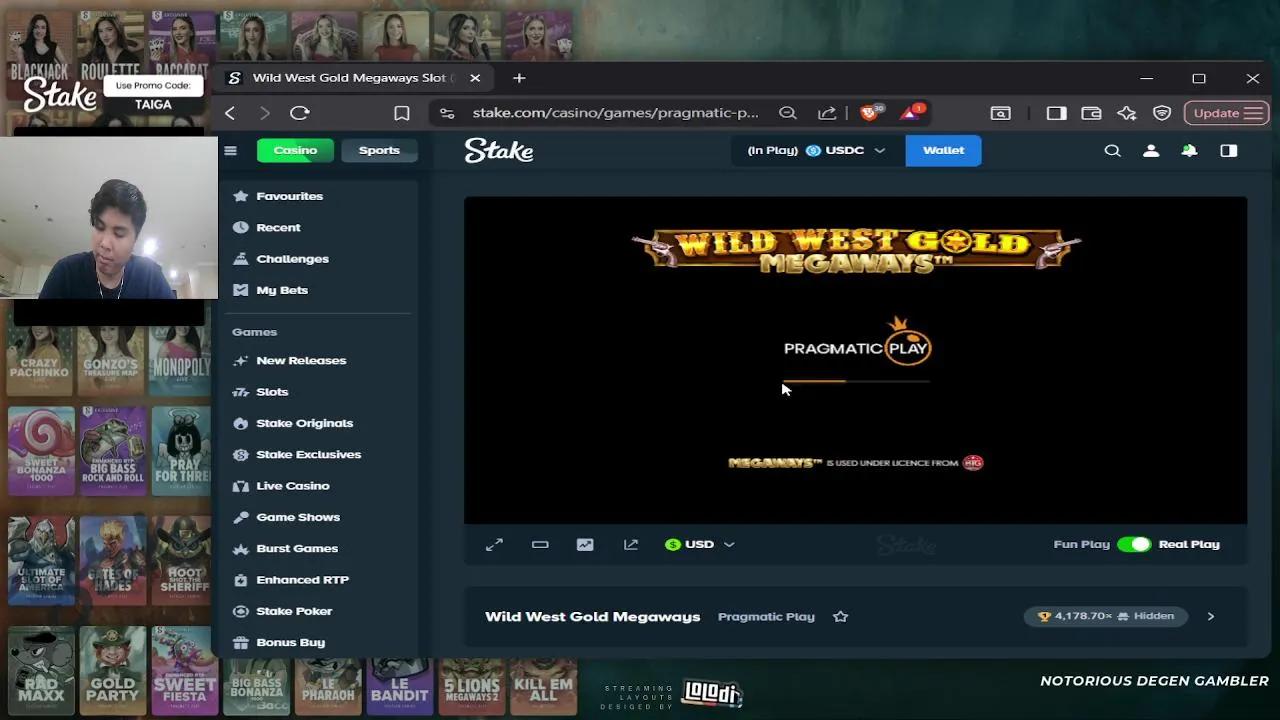Open Burst Games
Image resolution: width=1280 pixels, height=720 pixels.
coord(297,548)
